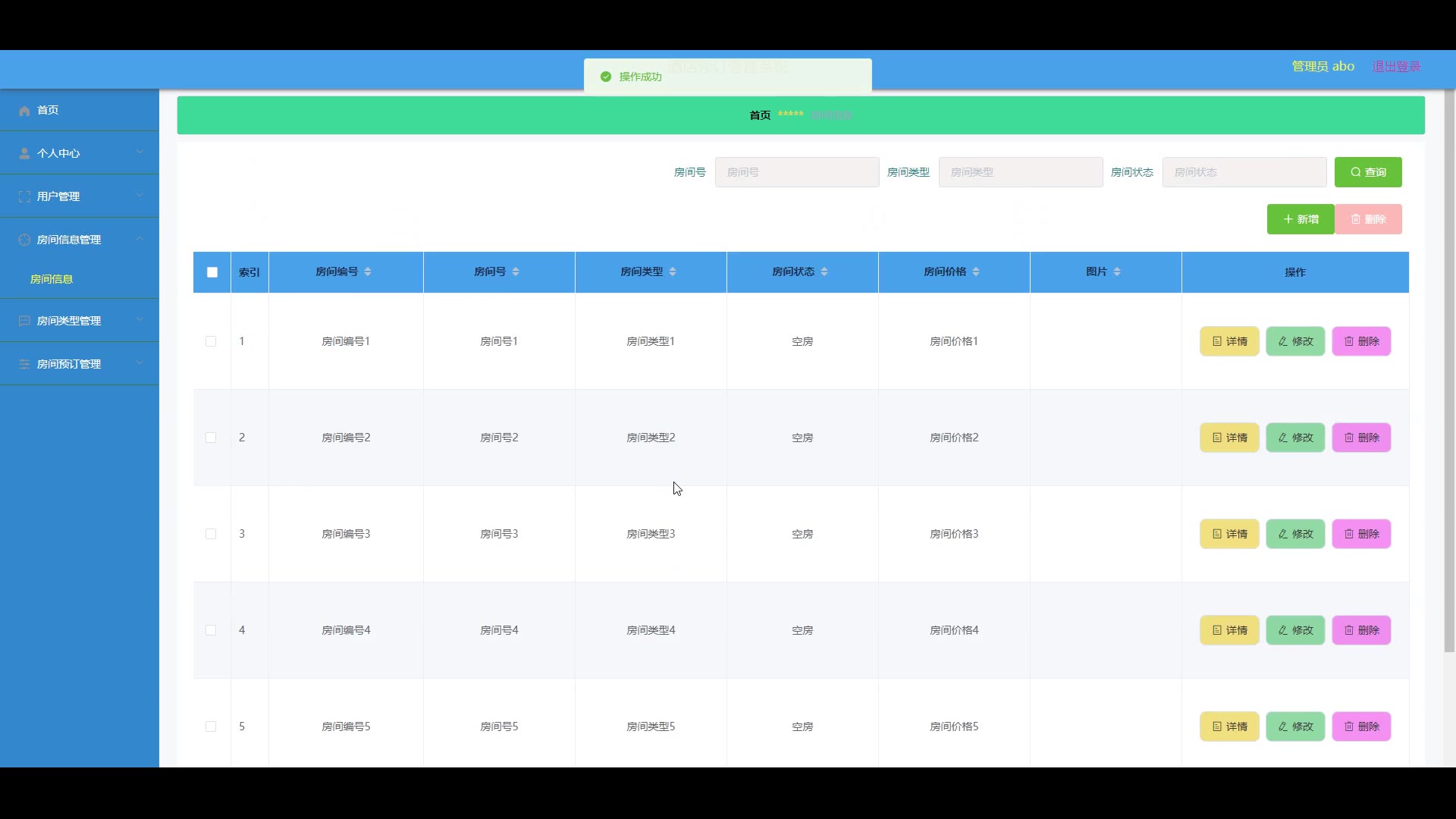Click the 房间预订管理 sliders icon
This screenshot has width=1456, height=819.
click(x=24, y=365)
